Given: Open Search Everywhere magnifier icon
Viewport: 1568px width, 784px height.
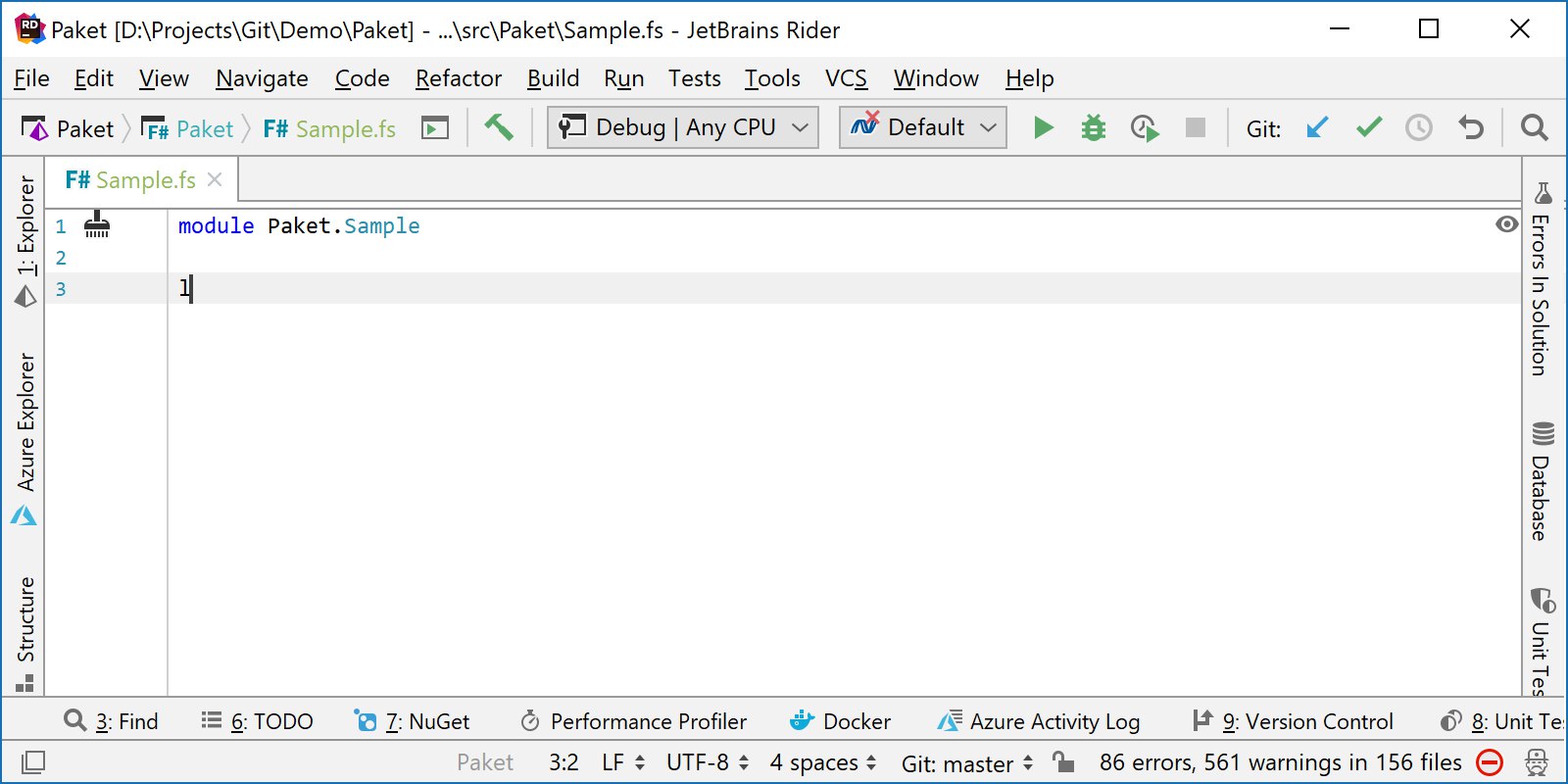Looking at the screenshot, I should (x=1535, y=127).
